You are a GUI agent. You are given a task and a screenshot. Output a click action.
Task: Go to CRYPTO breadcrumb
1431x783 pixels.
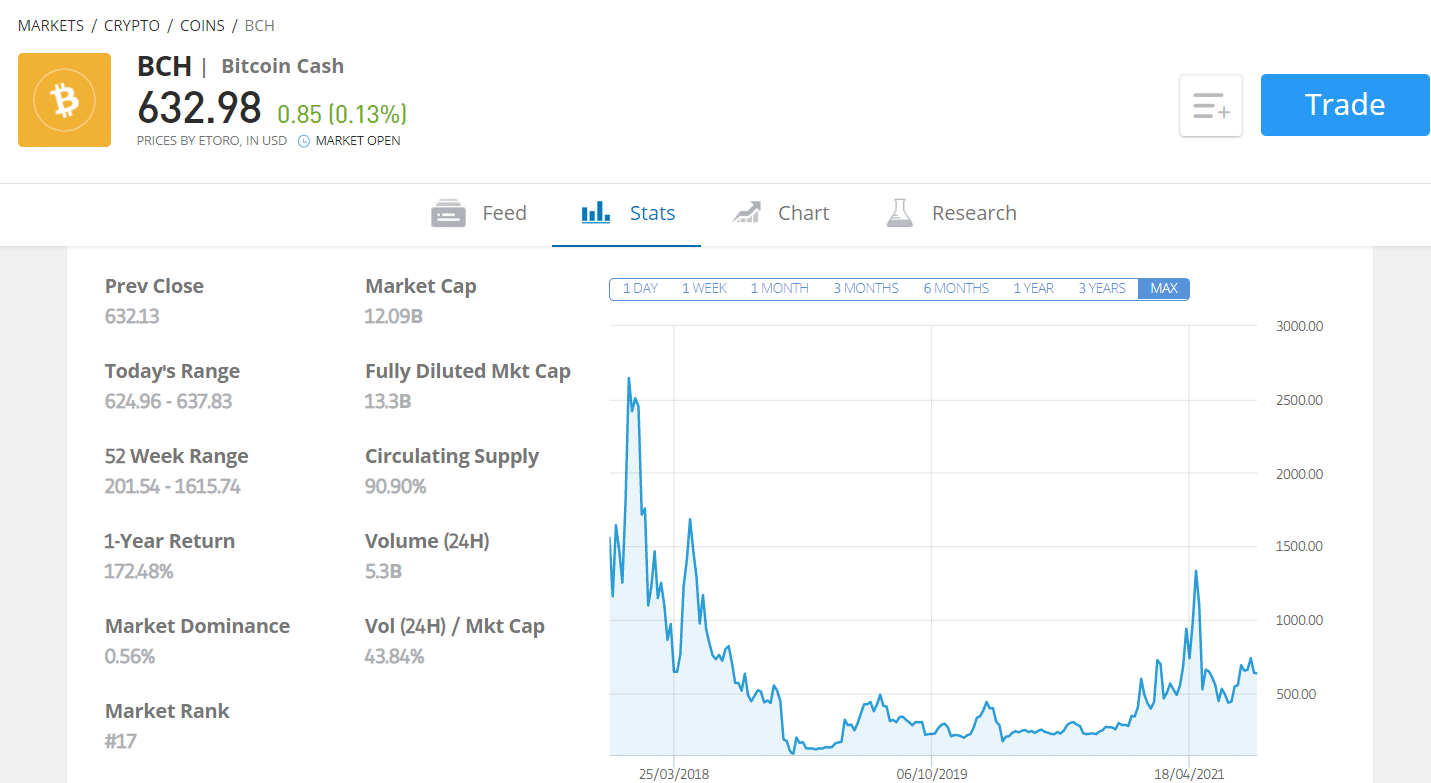coord(132,25)
